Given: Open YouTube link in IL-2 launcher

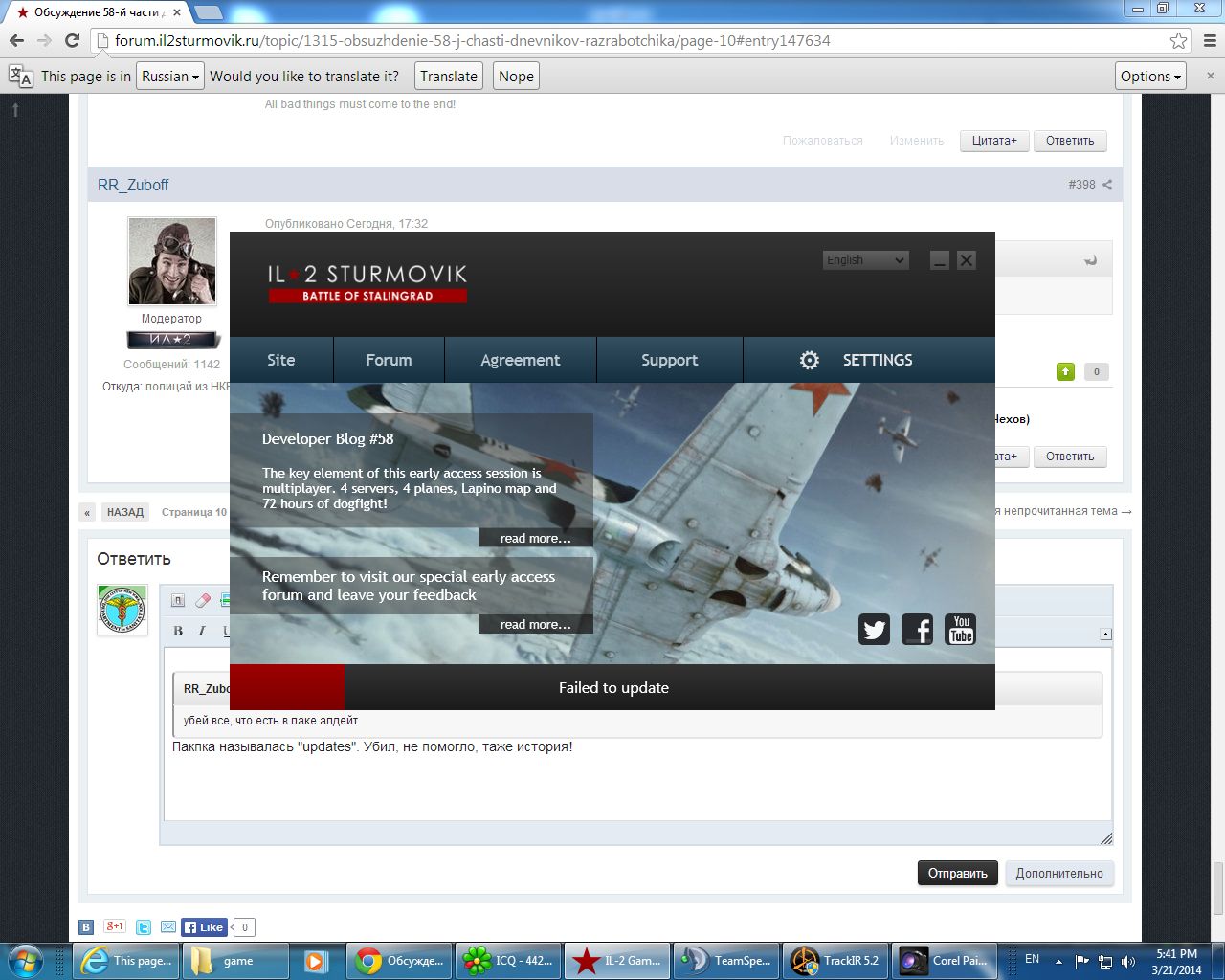Looking at the screenshot, I should pos(961,629).
